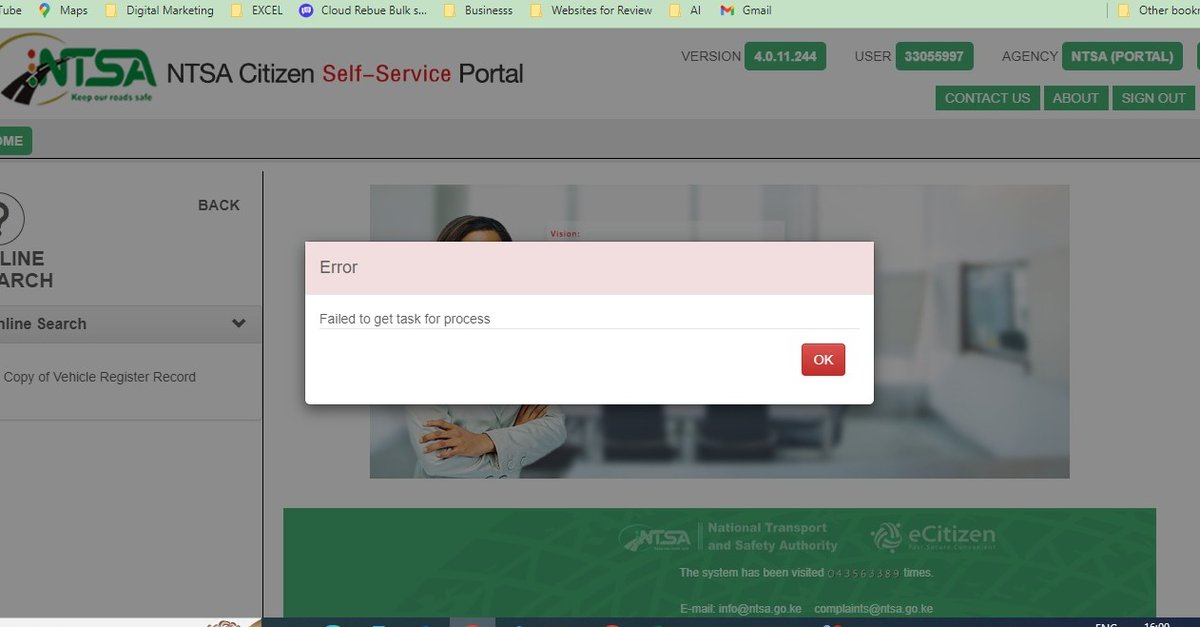Click SIGN OUT
1200x627 pixels.
tap(1153, 98)
